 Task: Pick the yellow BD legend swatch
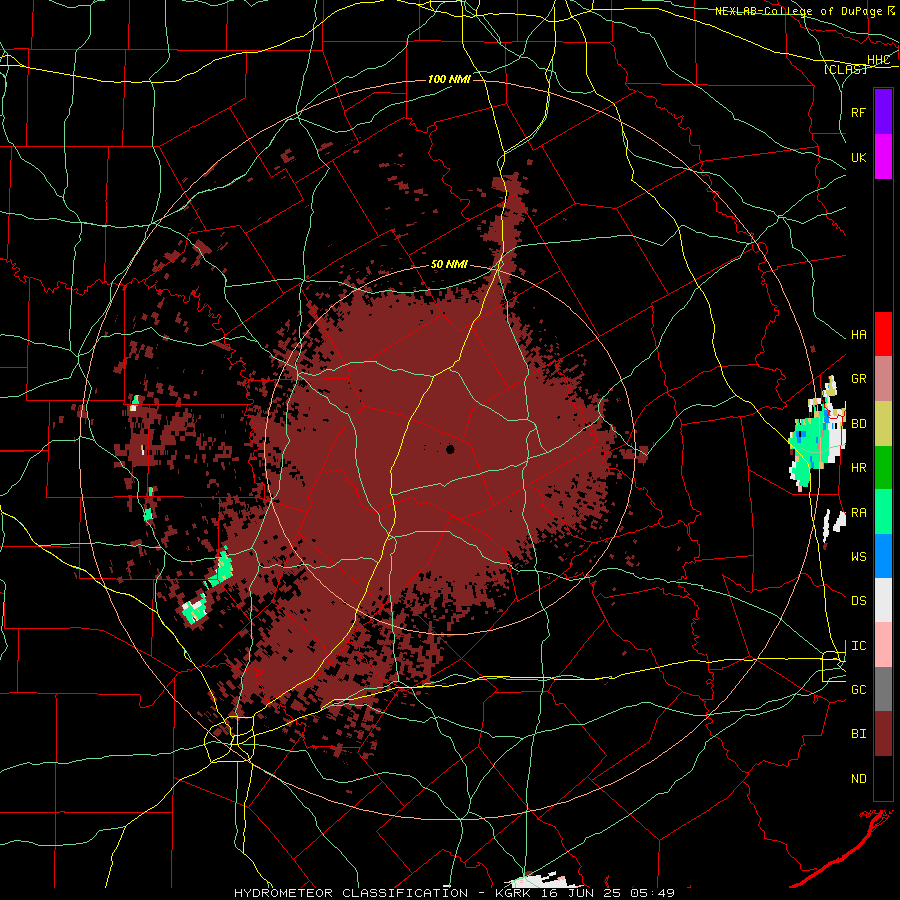[x=883, y=424]
